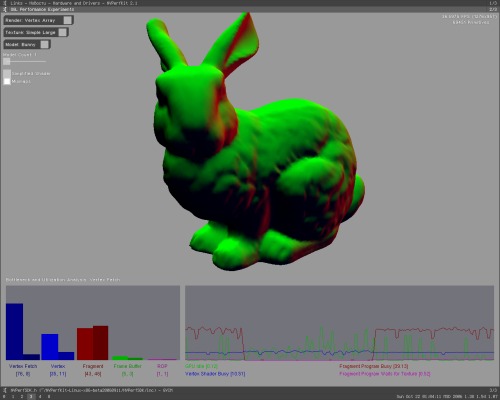The height and width of the screenshot is (400, 500).
Task: Select the GL Performance Experiments window title
Action: coord(42,9)
